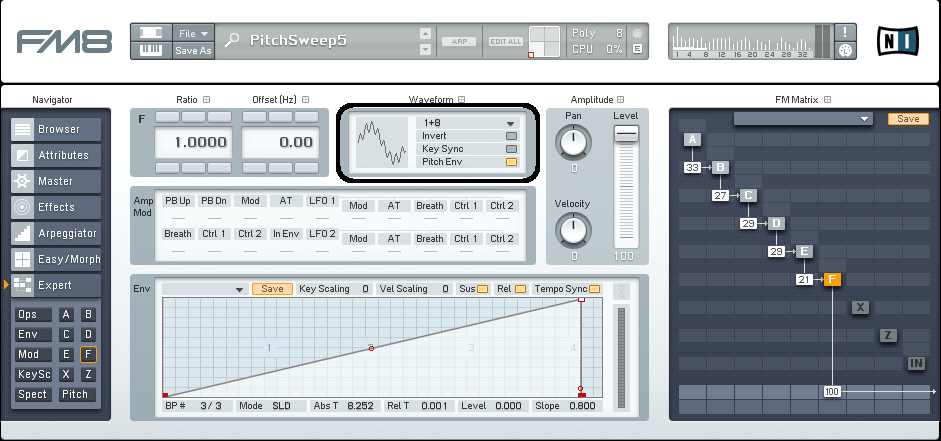Viewport: 941px width, 441px height.
Task: Toggle waveform Invert switch
Action: tap(511, 136)
